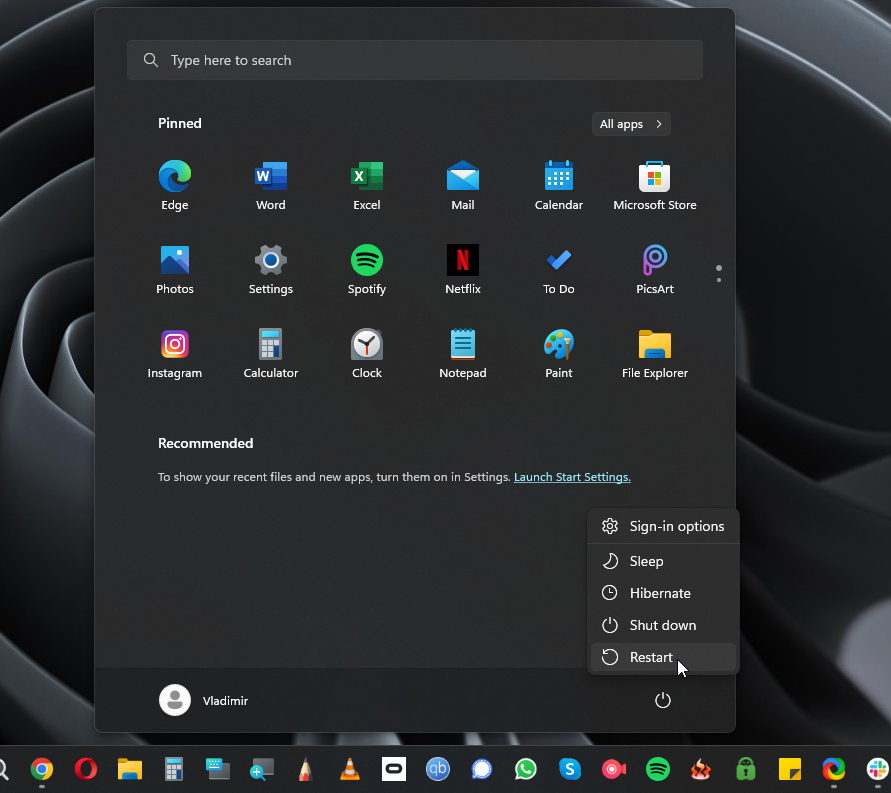Launch Word from pinned apps
Image resolution: width=891 pixels, height=793 pixels.
click(x=270, y=186)
